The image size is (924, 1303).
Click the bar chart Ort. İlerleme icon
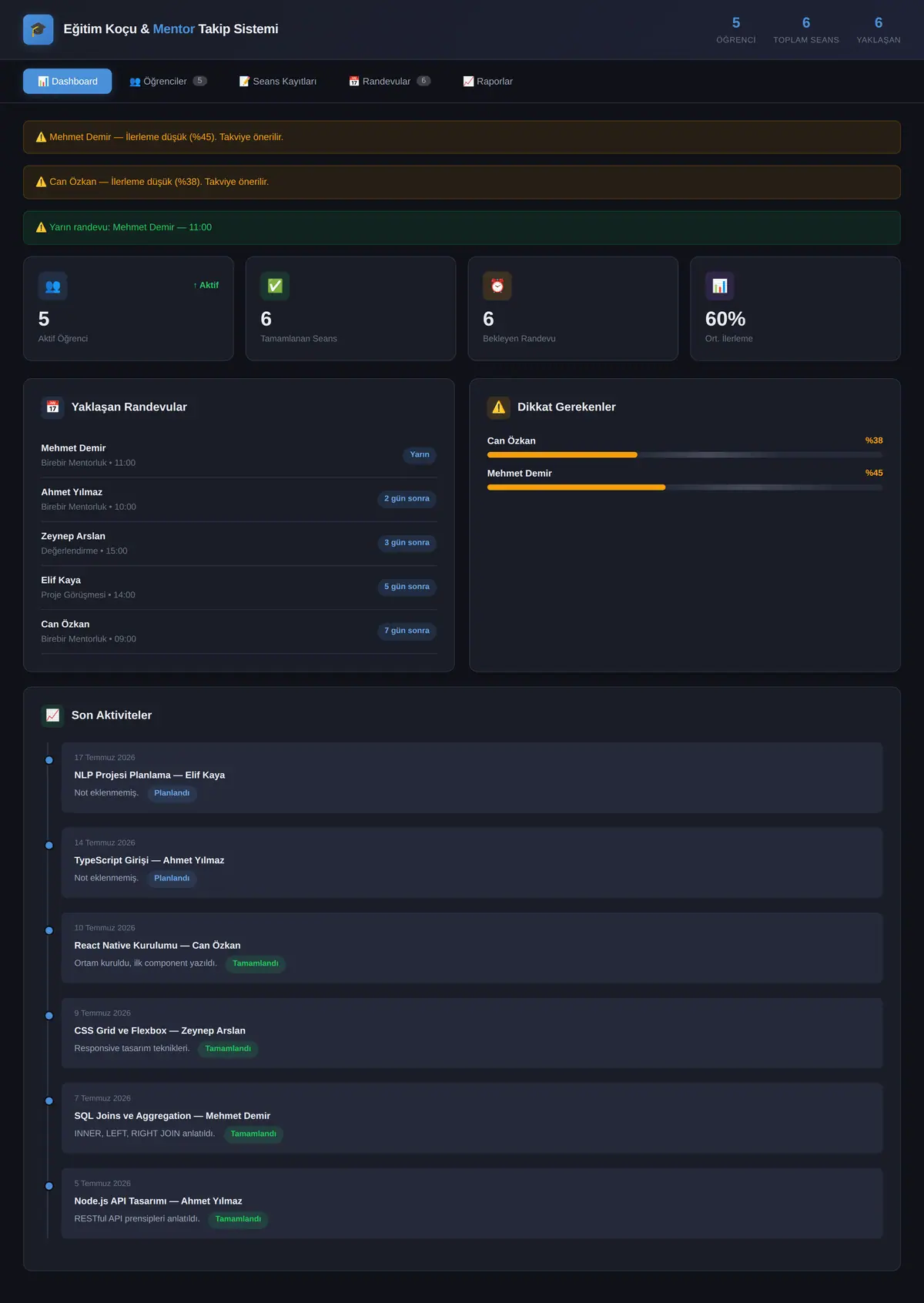pos(720,286)
